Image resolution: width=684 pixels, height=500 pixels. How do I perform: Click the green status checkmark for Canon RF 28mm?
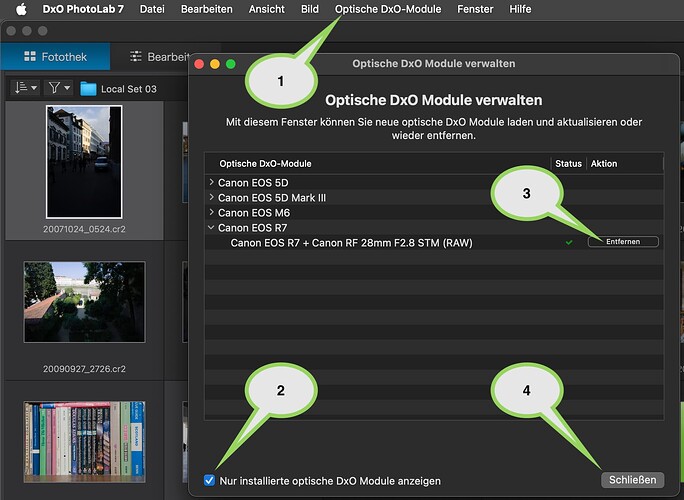[569, 242]
